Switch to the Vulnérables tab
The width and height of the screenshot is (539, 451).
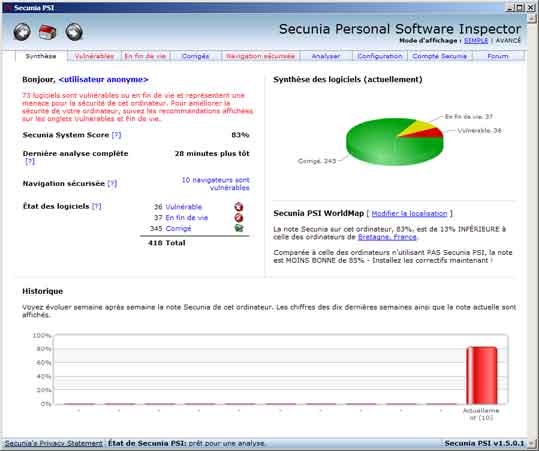coord(94,56)
